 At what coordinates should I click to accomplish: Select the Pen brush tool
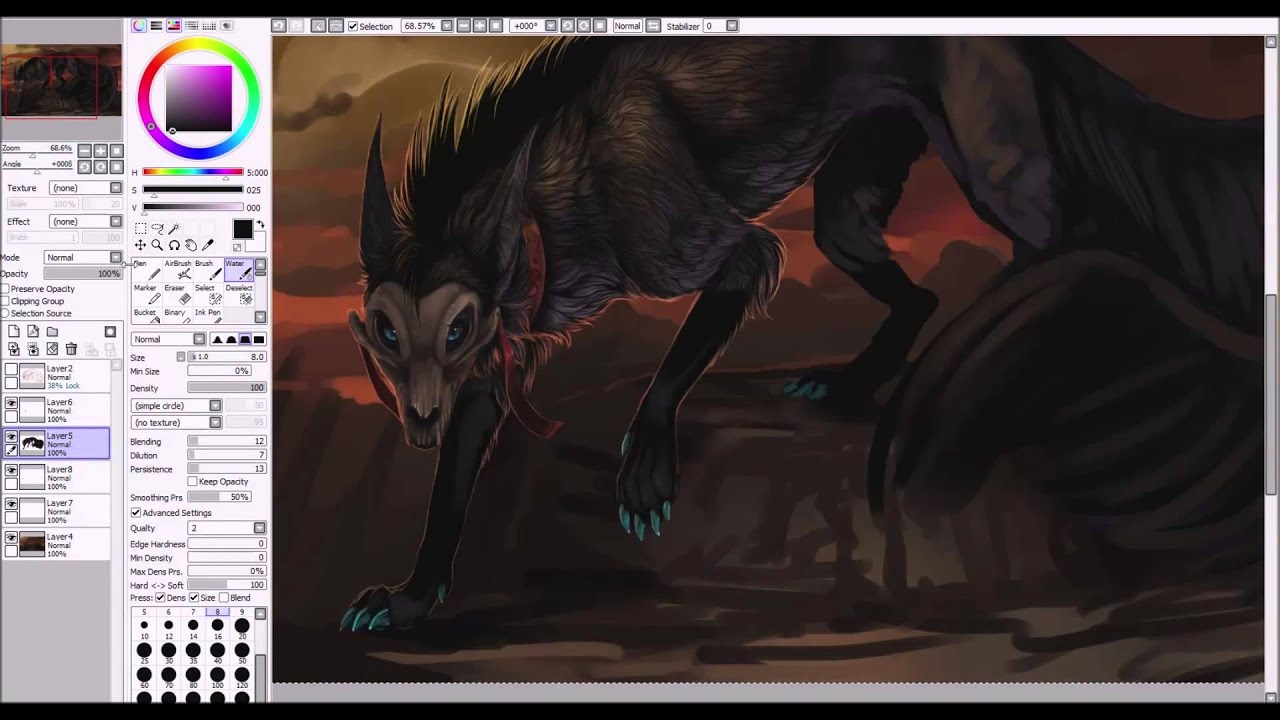click(x=147, y=269)
